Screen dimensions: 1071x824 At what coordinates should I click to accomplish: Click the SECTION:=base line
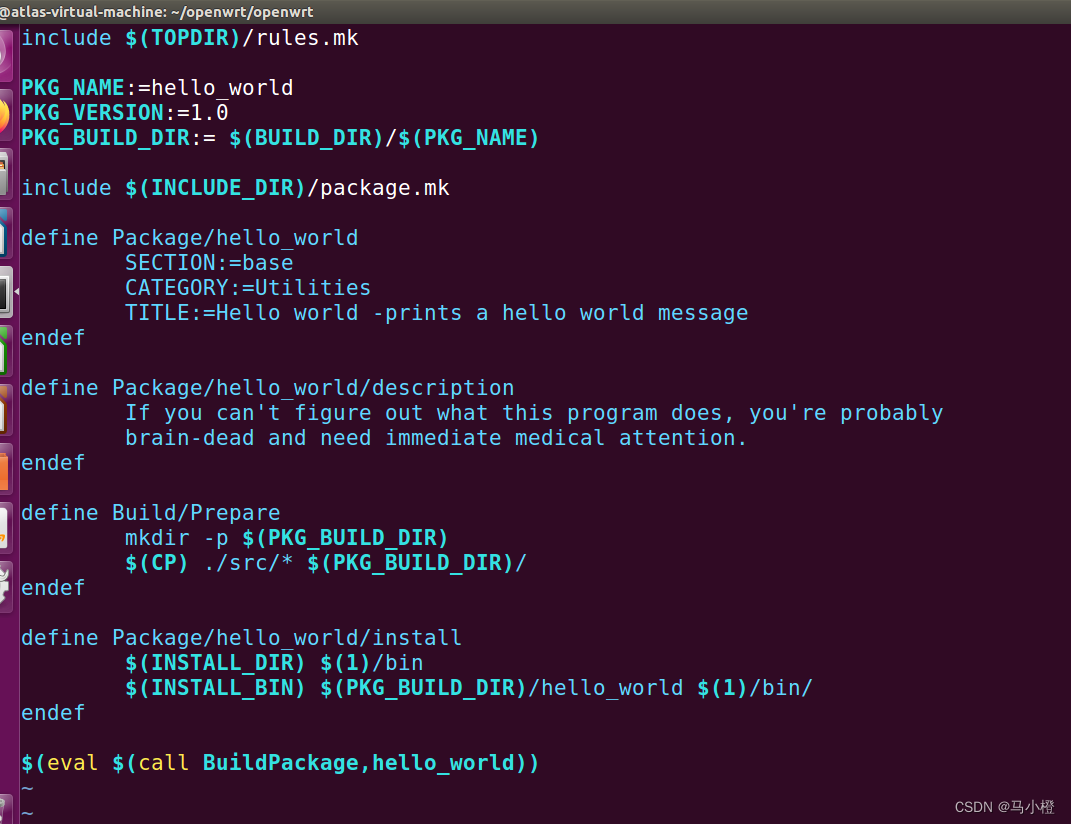click(209, 262)
